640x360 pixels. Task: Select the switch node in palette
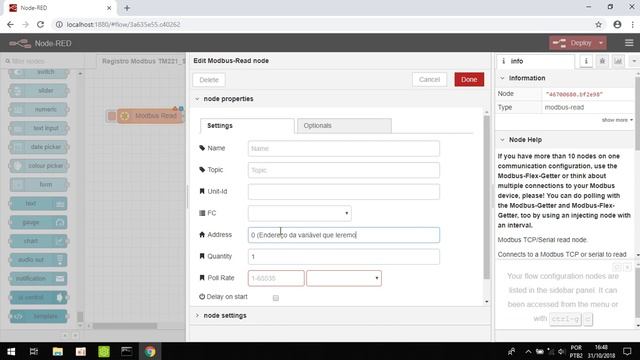click(39, 72)
